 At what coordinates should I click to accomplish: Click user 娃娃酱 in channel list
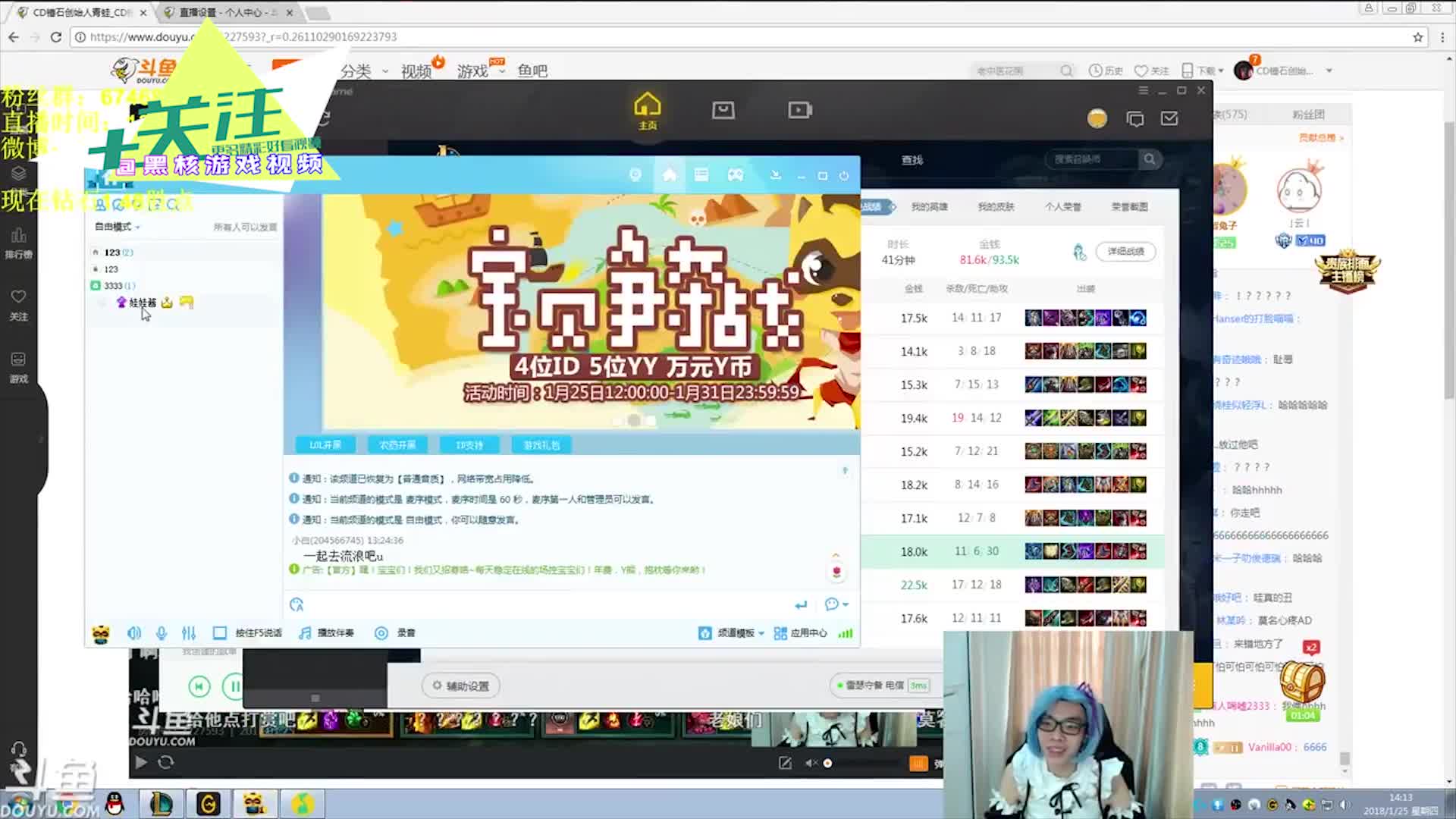pyautogui.click(x=143, y=303)
